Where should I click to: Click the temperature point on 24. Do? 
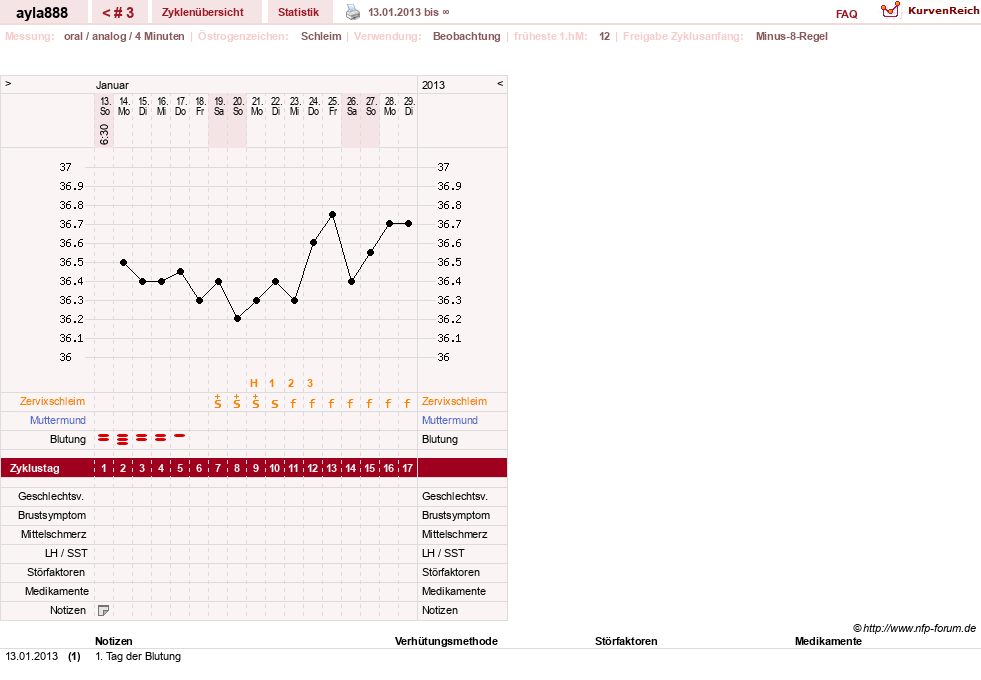coord(313,243)
